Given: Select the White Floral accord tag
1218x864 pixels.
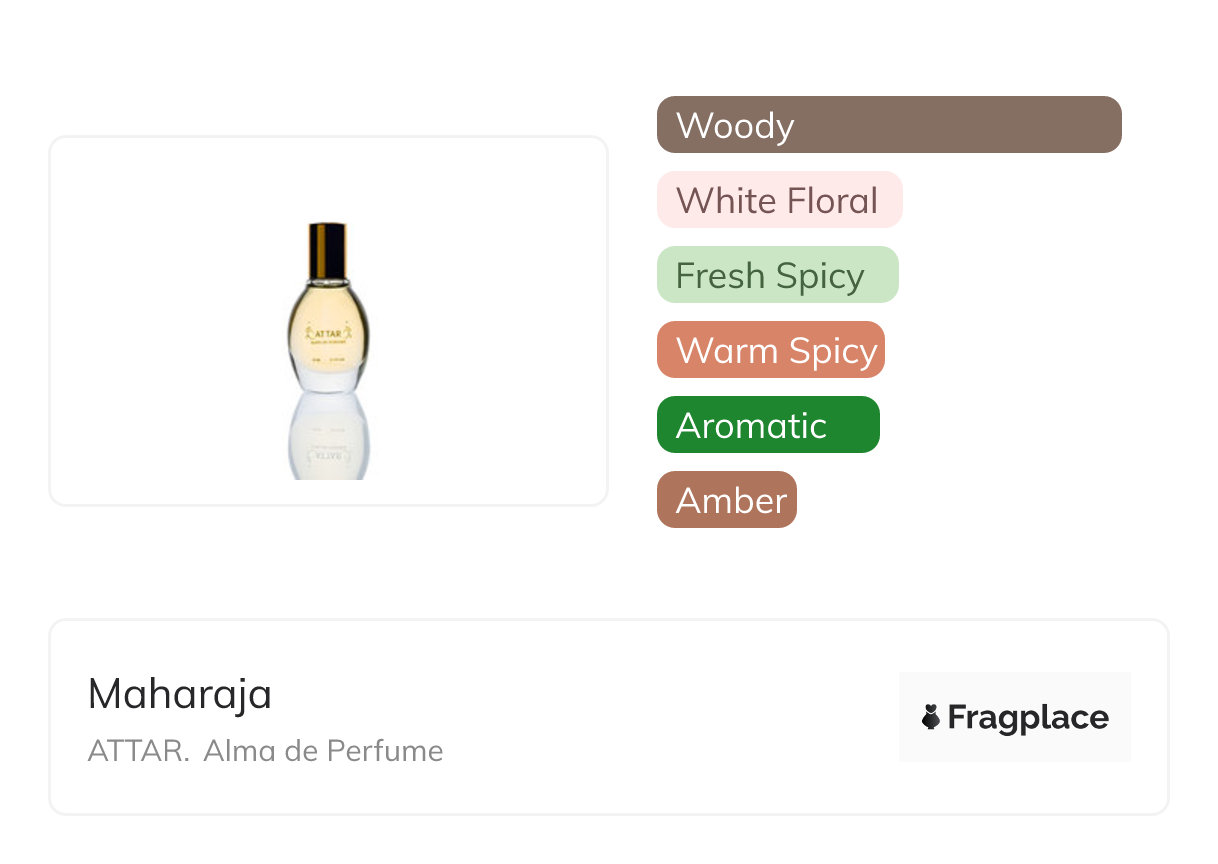Looking at the screenshot, I should pos(779,200).
